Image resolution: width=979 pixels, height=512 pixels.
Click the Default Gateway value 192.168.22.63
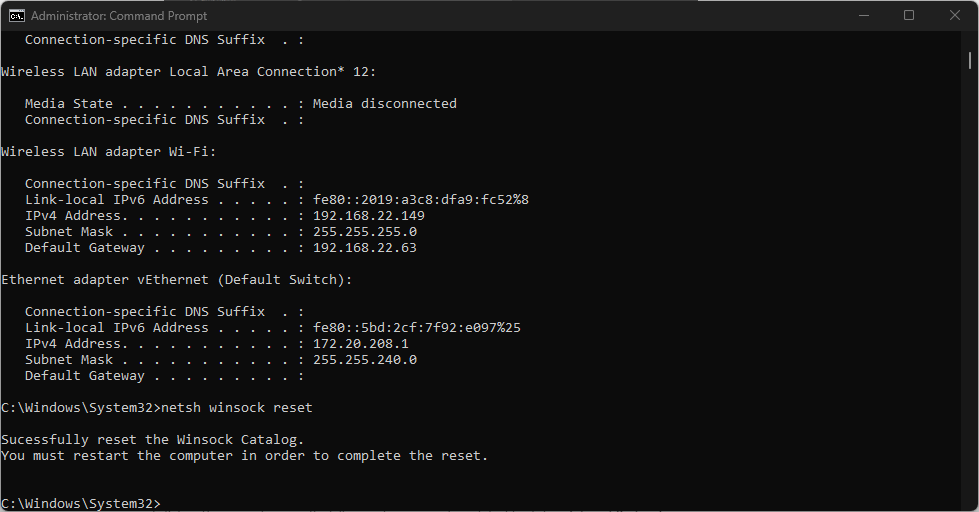pyautogui.click(x=364, y=248)
